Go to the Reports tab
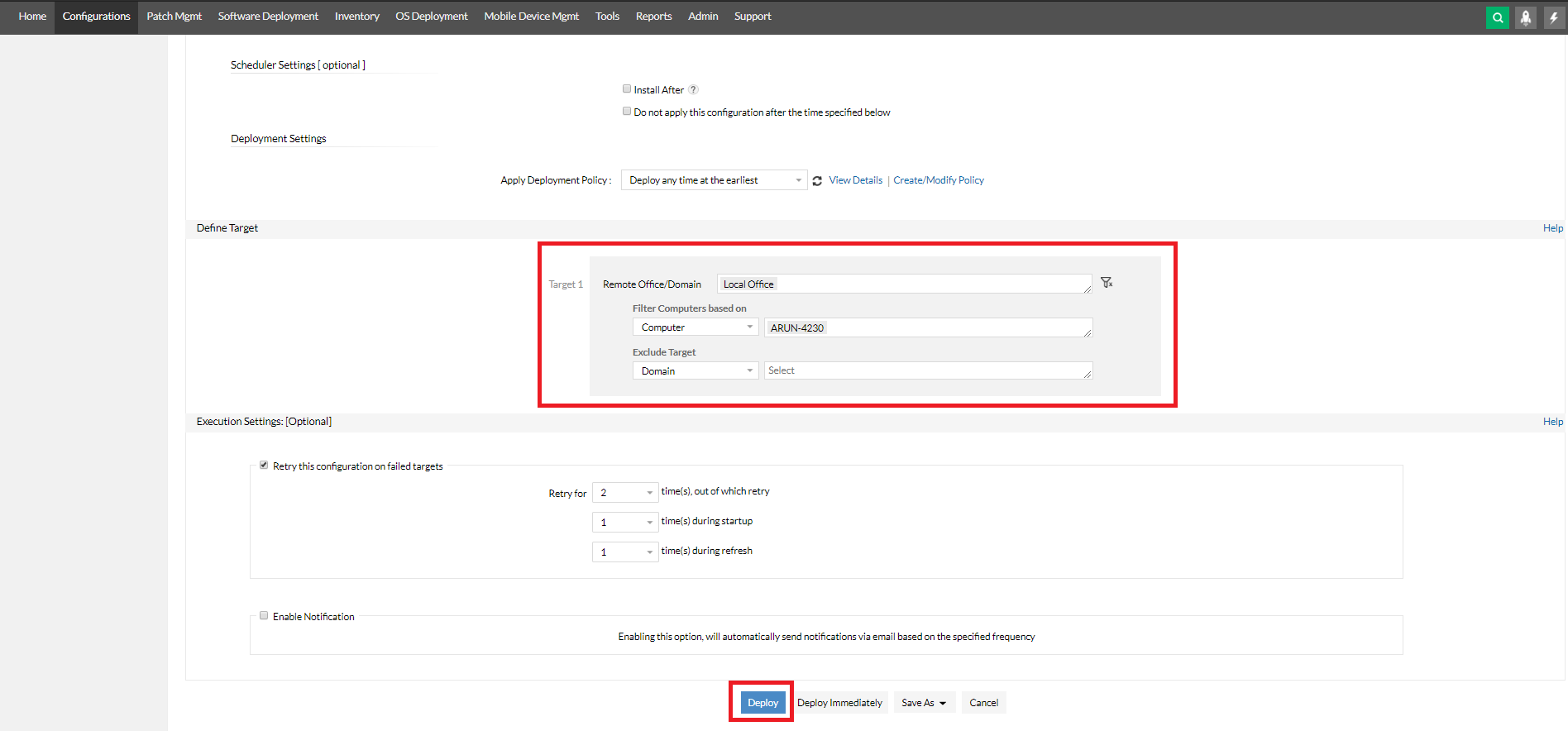1568x731 pixels. pyautogui.click(x=654, y=17)
